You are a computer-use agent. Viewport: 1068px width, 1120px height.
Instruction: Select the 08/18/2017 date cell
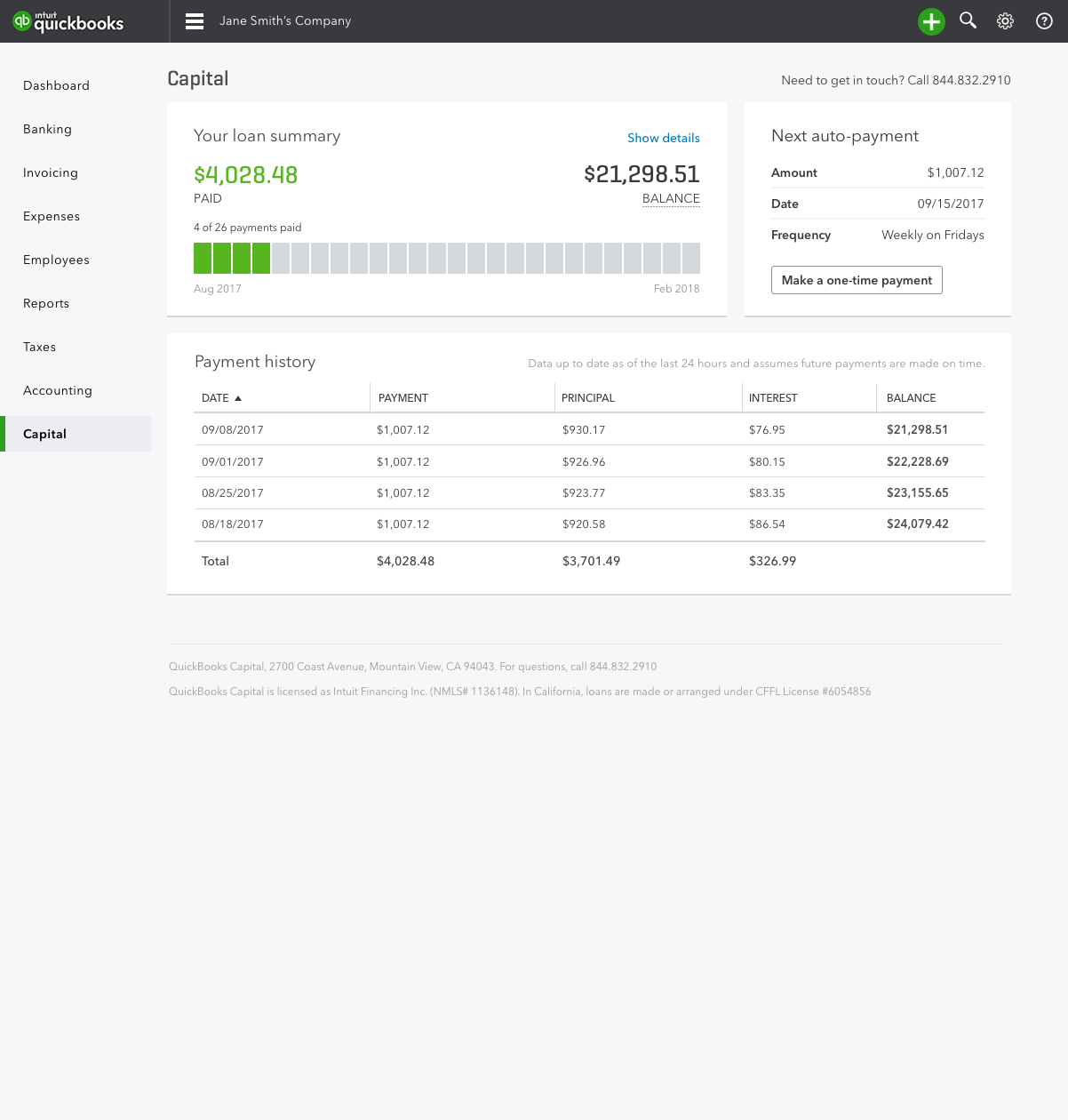tap(233, 524)
